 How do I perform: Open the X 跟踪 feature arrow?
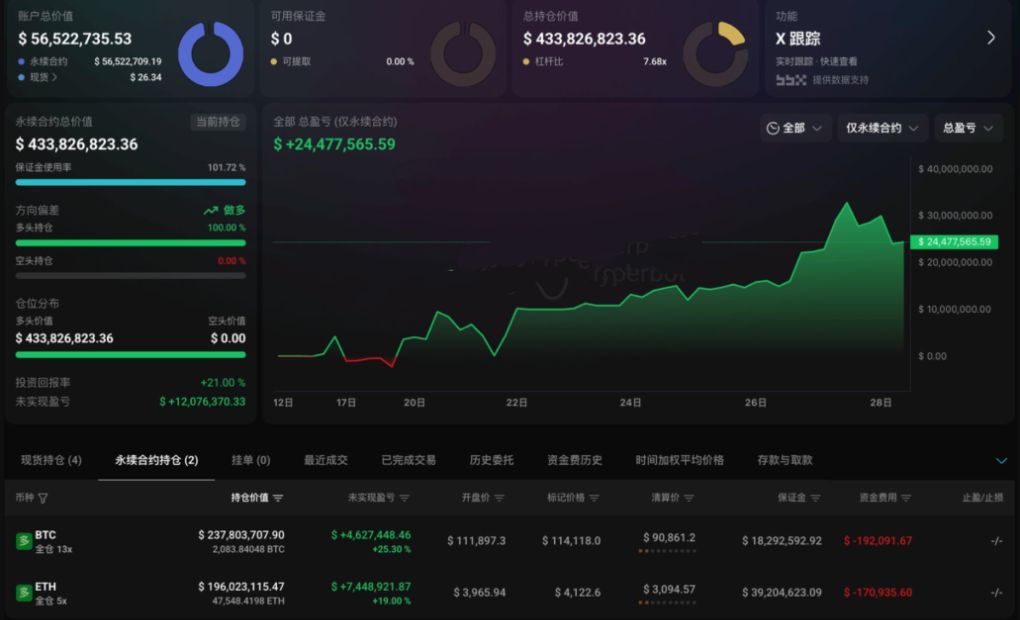coord(991,38)
